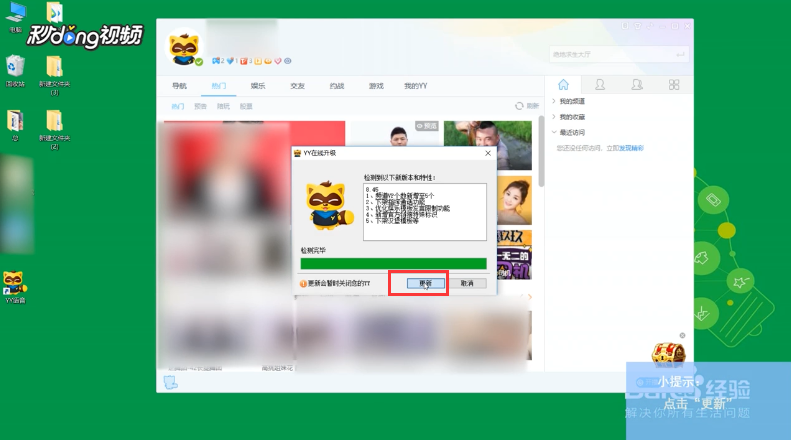The width and height of the screenshot is (791, 440).
Task: Click the skin icon in YY title bar
Action: [x=638, y=26]
